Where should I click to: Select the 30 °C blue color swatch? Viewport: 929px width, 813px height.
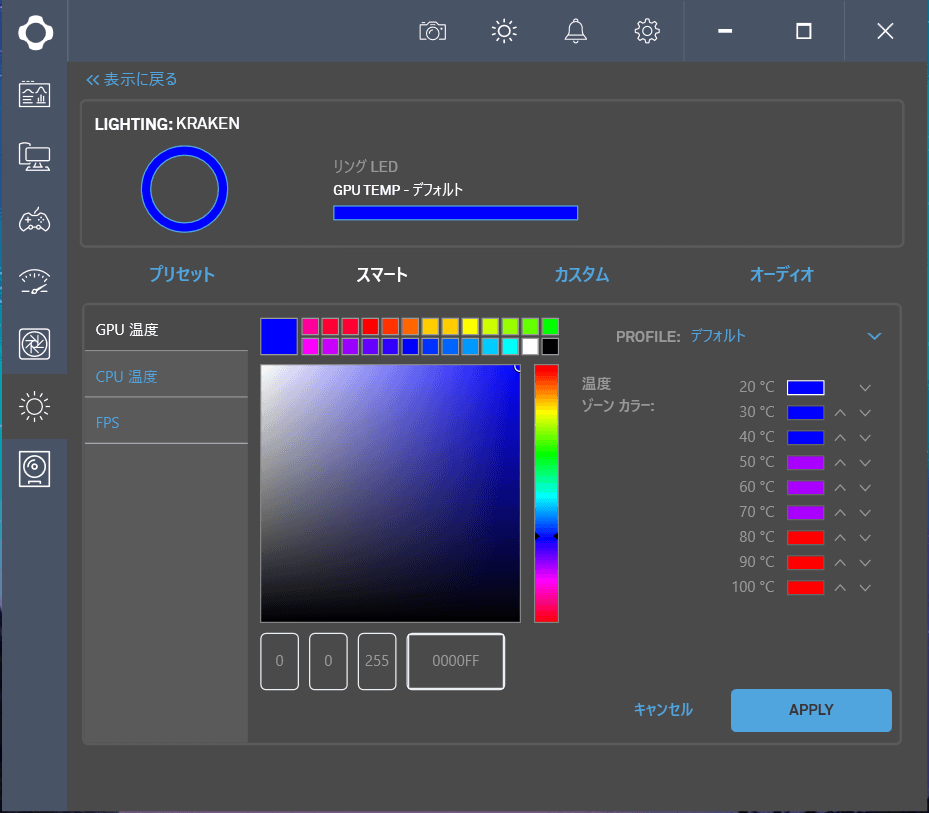[805, 412]
